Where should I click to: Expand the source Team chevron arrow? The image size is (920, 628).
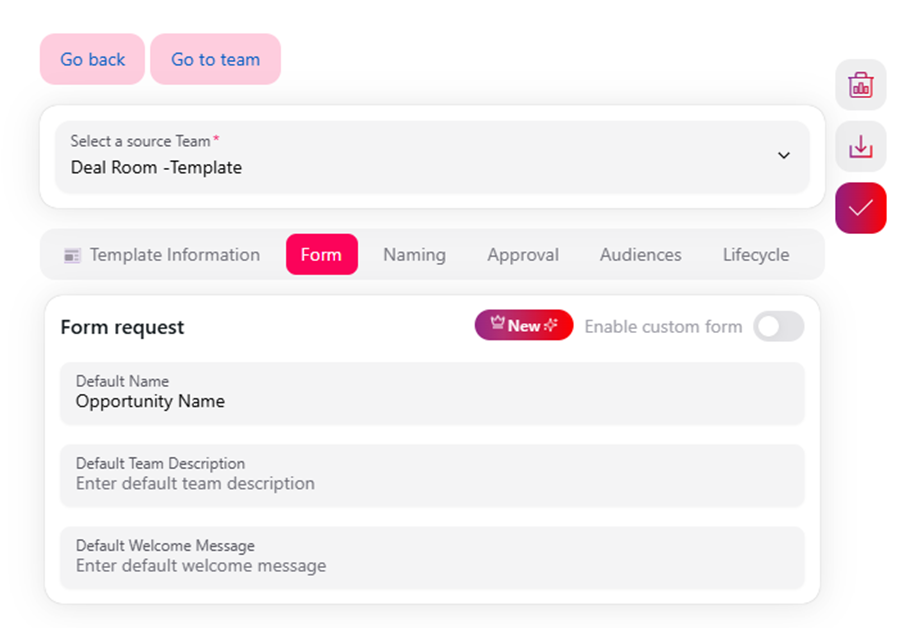[783, 156]
